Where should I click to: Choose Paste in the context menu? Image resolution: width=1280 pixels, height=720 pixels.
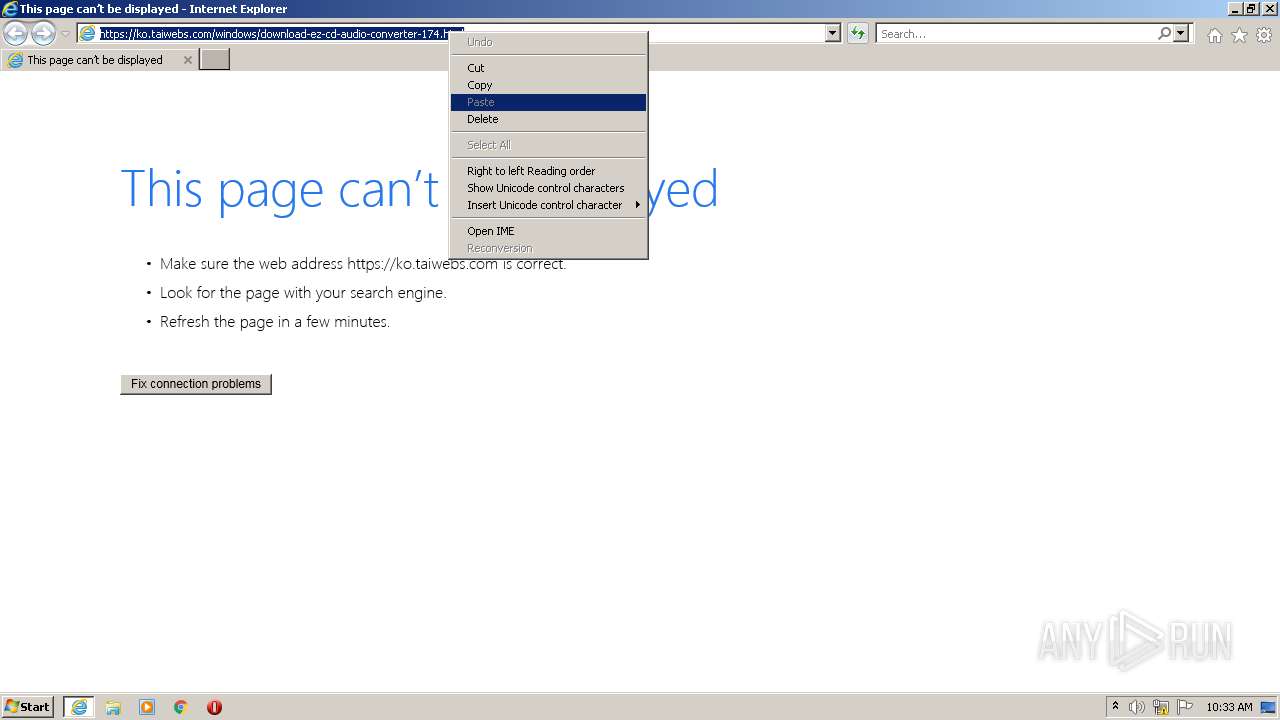548,102
